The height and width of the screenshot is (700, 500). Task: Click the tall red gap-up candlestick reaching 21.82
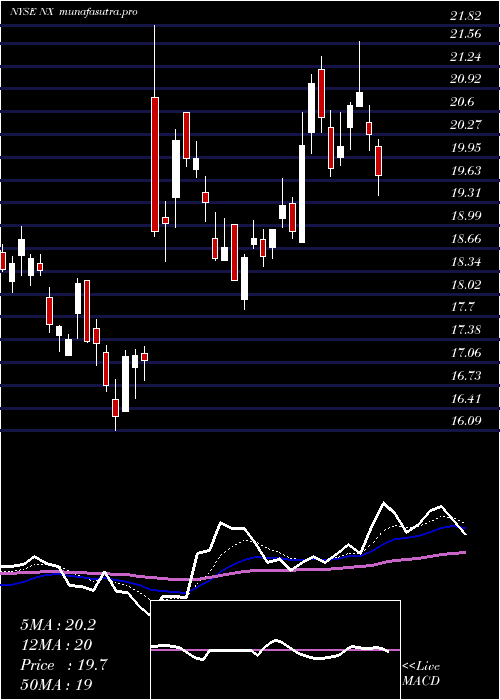coord(155,164)
